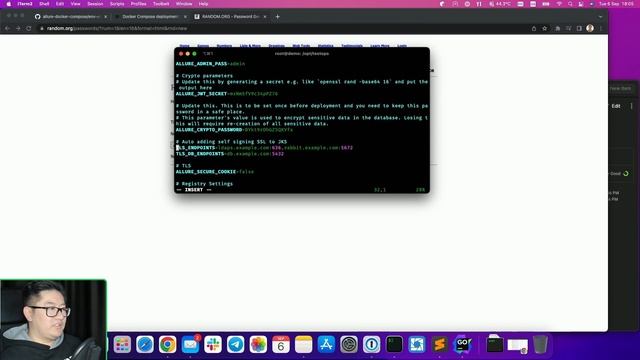Click Chrome back navigation arrow
The image size is (640, 360).
pos(7,28)
